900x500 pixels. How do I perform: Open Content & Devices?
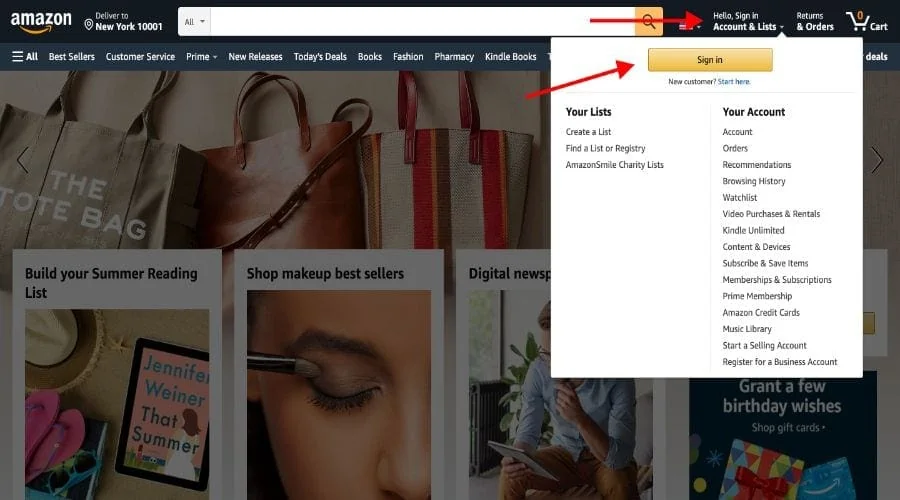757,247
